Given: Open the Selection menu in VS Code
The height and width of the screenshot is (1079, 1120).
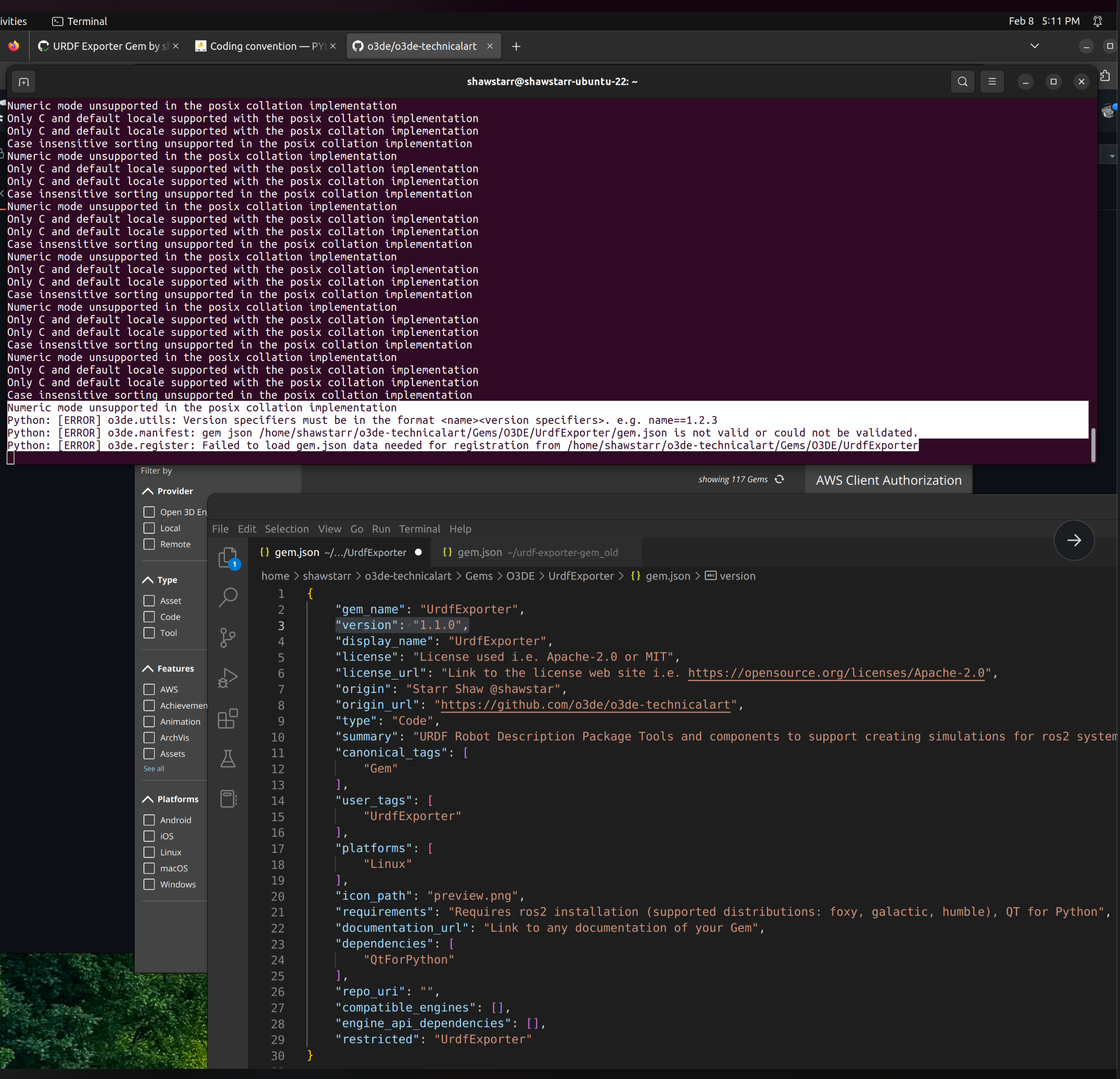Looking at the screenshot, I should point(286,528).
